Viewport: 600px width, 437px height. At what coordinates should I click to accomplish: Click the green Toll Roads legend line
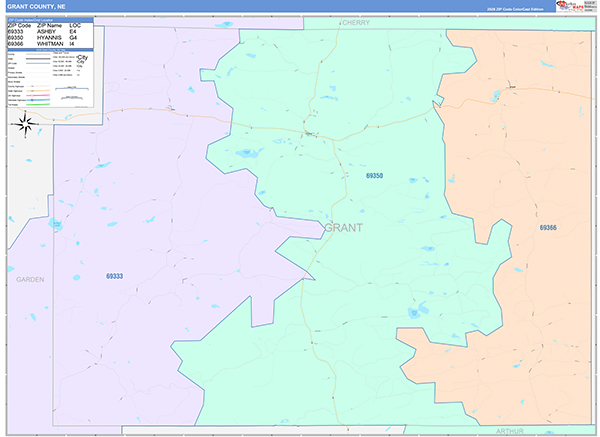pyautogui.click(x=38, y=104)
